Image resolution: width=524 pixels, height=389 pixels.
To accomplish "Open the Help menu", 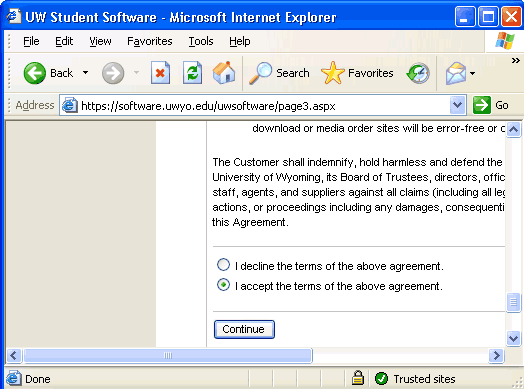I will point(240,41).
